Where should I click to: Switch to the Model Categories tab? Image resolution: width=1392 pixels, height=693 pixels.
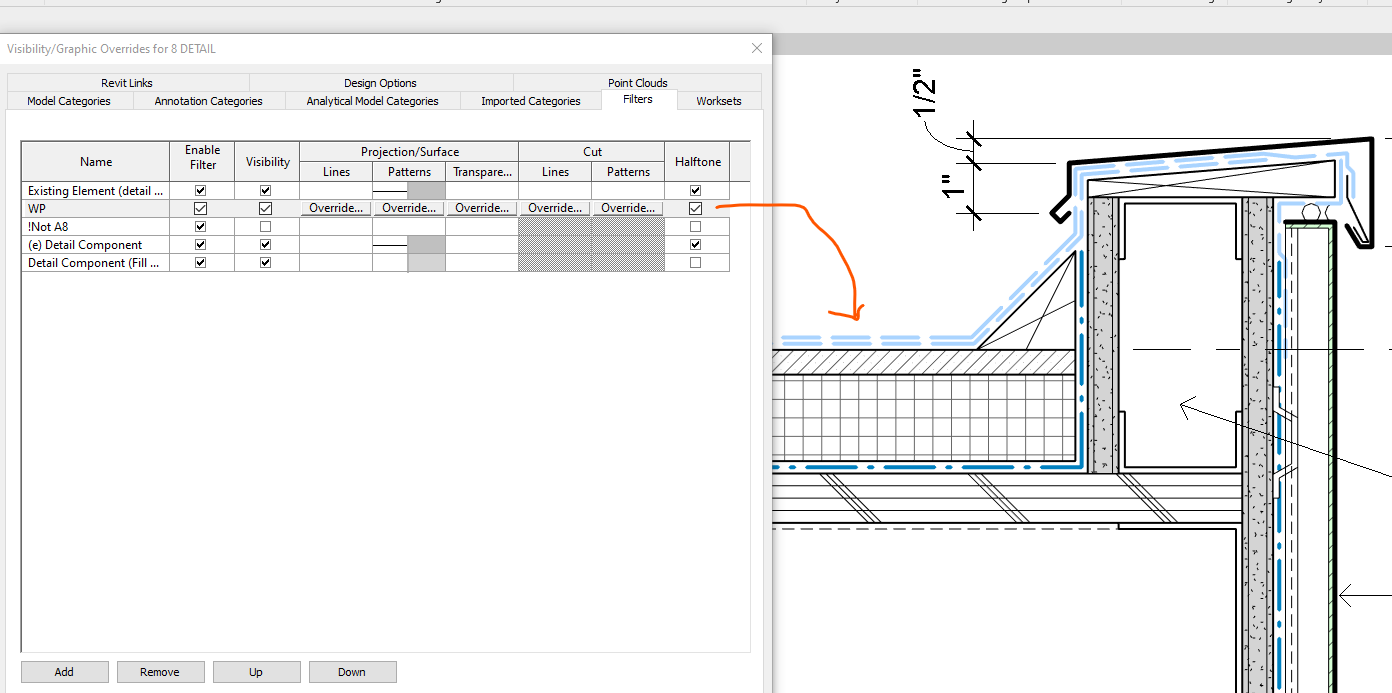pos(68,100)
